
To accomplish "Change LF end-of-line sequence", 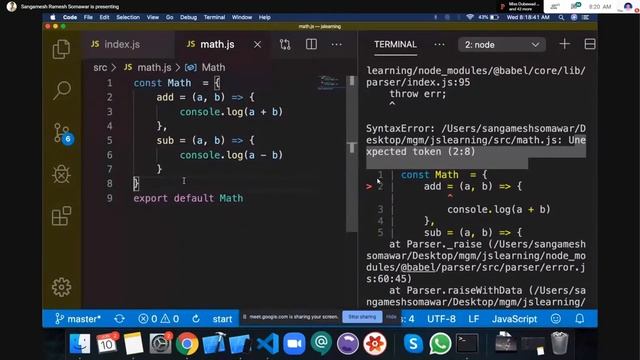I will [x=473, y=319].
